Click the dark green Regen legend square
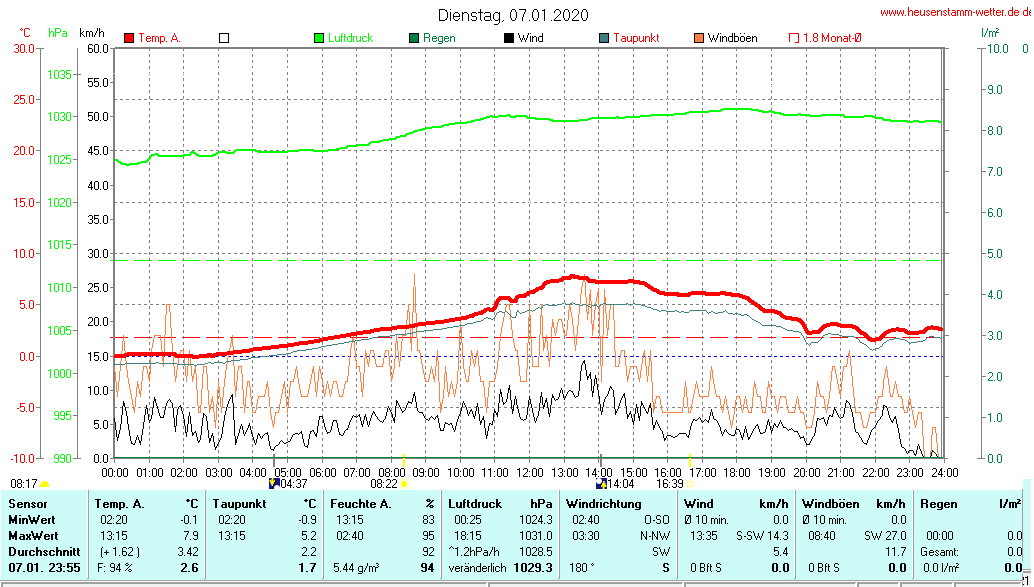The image size is (1034, 587). click(414, 38)
